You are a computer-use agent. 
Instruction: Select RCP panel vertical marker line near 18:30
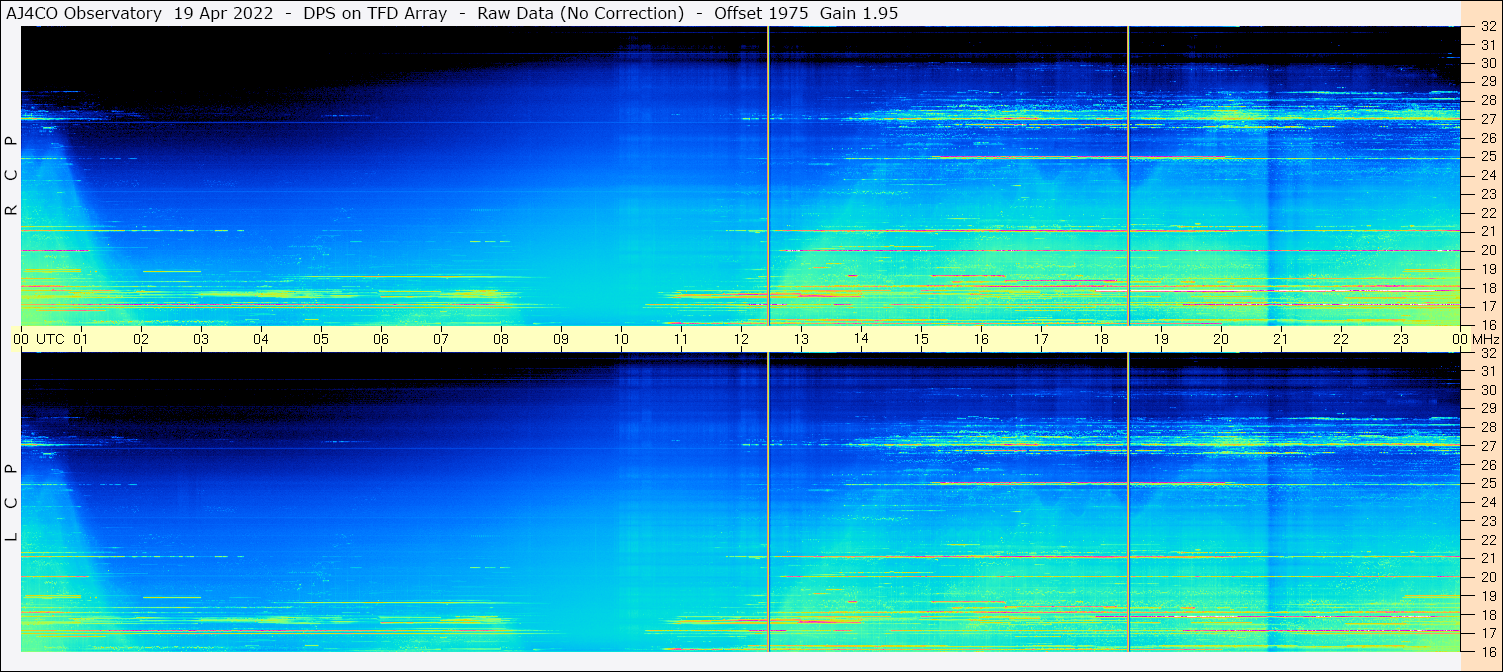[1128, 176]
